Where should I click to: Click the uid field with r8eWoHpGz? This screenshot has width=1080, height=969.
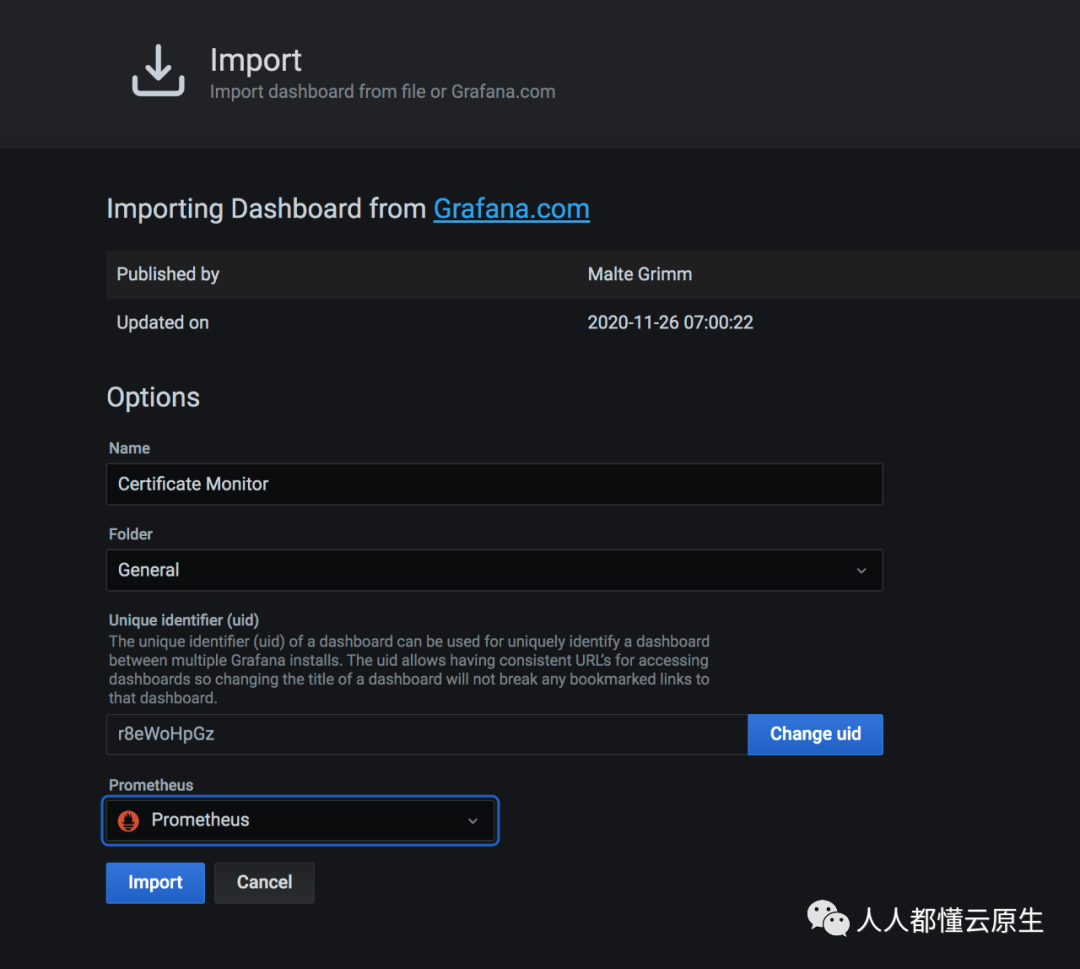tap(427, 734)
